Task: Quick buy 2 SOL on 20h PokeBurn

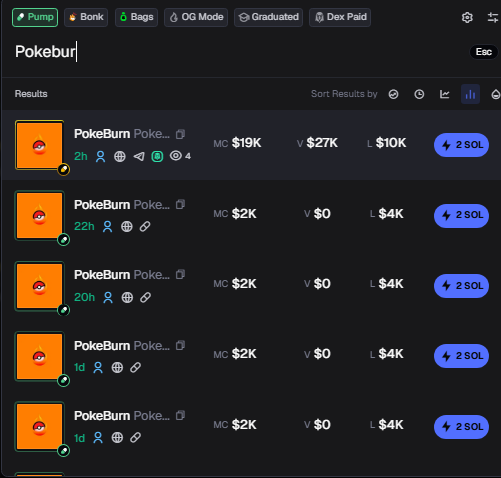Action: [x=461, y=286]
